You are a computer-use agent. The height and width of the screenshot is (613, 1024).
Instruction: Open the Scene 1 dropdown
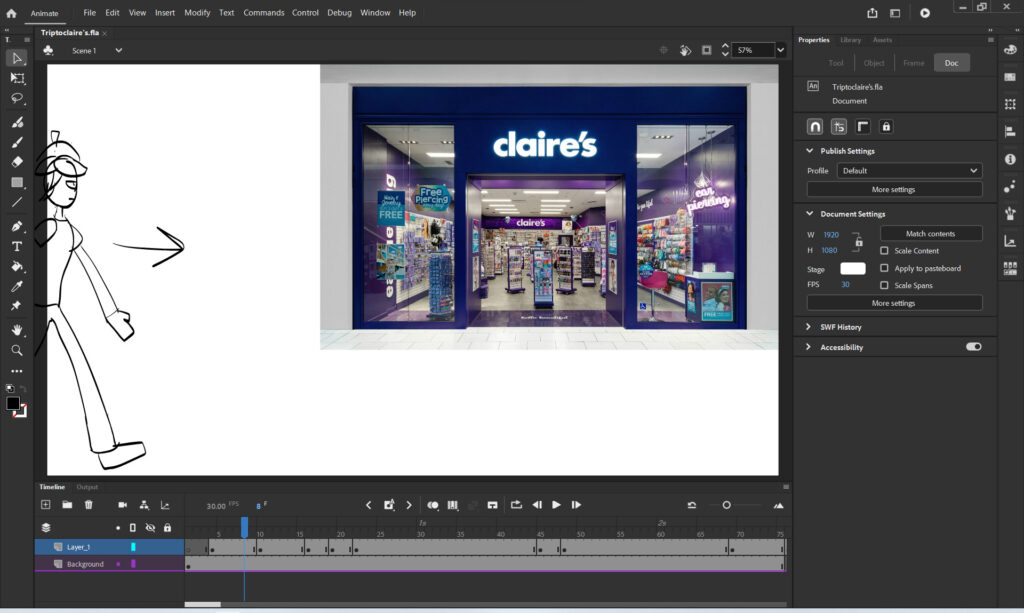point(118,50)
